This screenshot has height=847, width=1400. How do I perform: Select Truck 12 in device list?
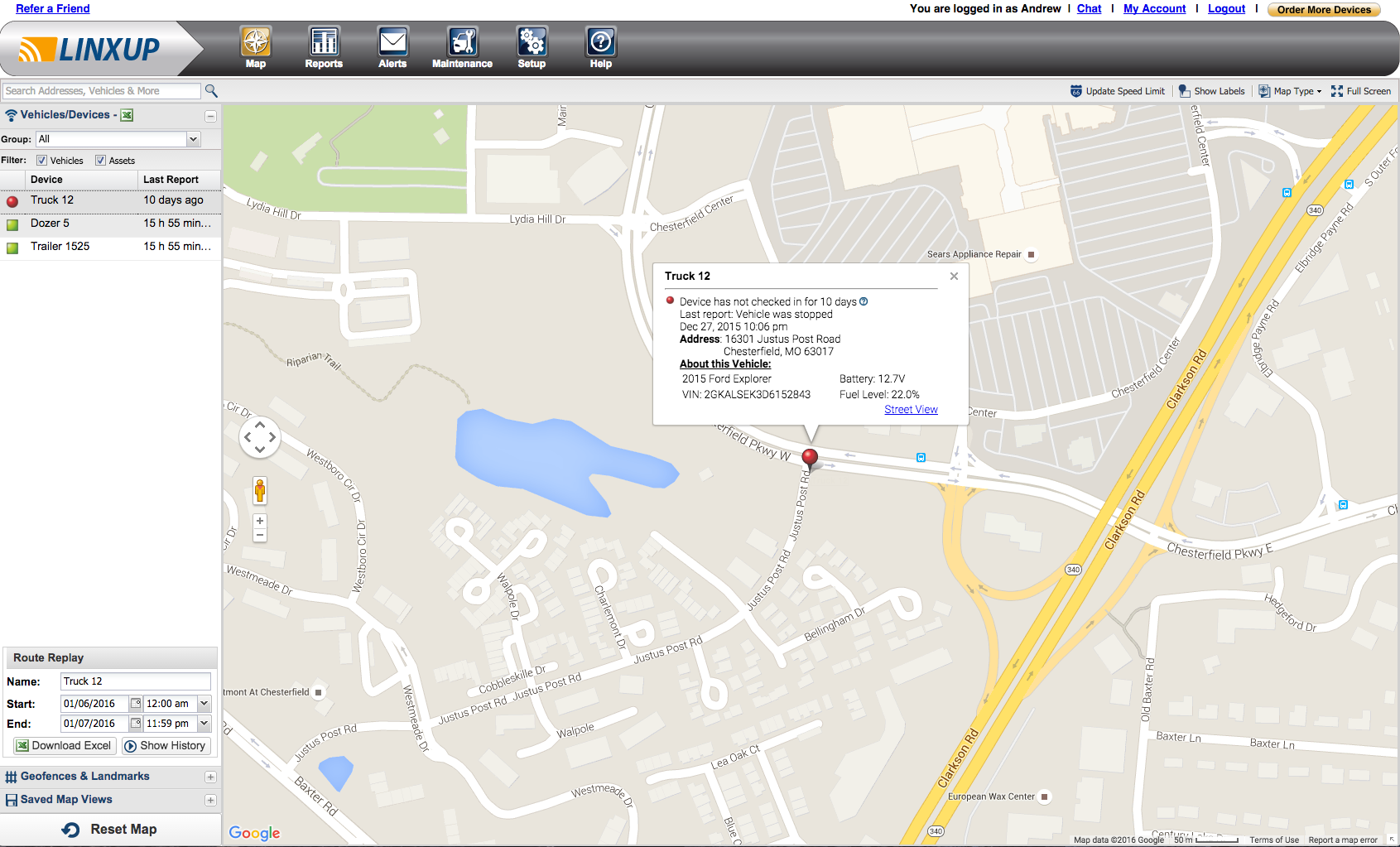pyautogui.click(x=52, y=200)
